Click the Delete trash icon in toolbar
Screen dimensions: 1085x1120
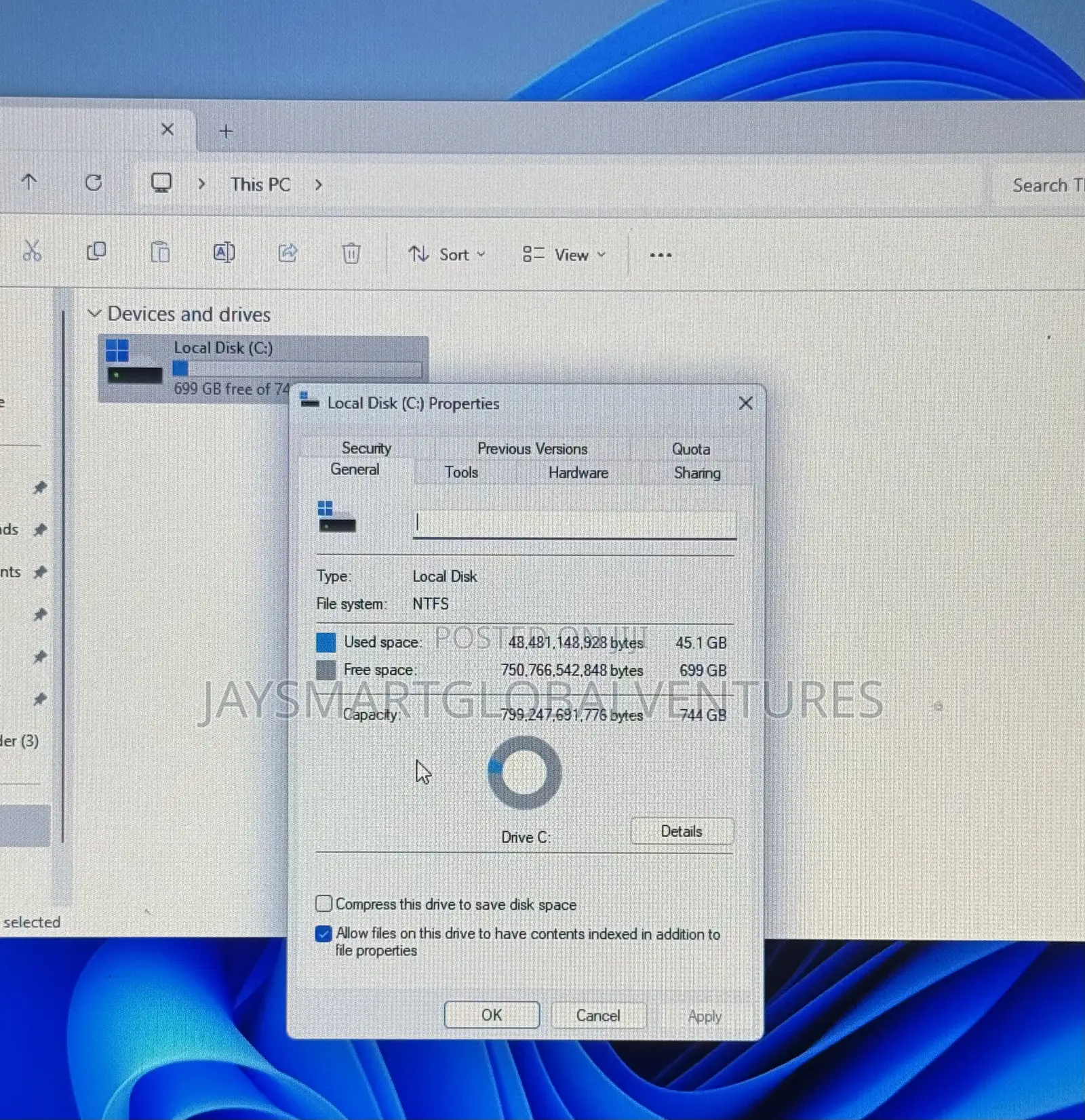click(351, 254)
